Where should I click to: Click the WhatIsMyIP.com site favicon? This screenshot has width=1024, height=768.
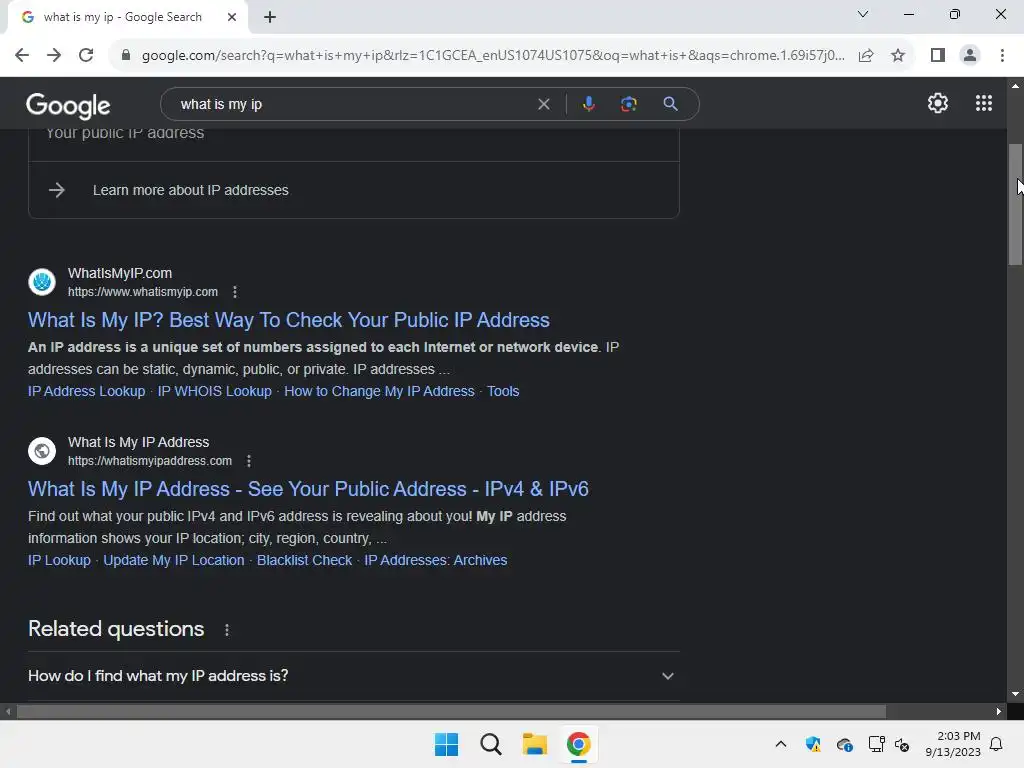42,282
